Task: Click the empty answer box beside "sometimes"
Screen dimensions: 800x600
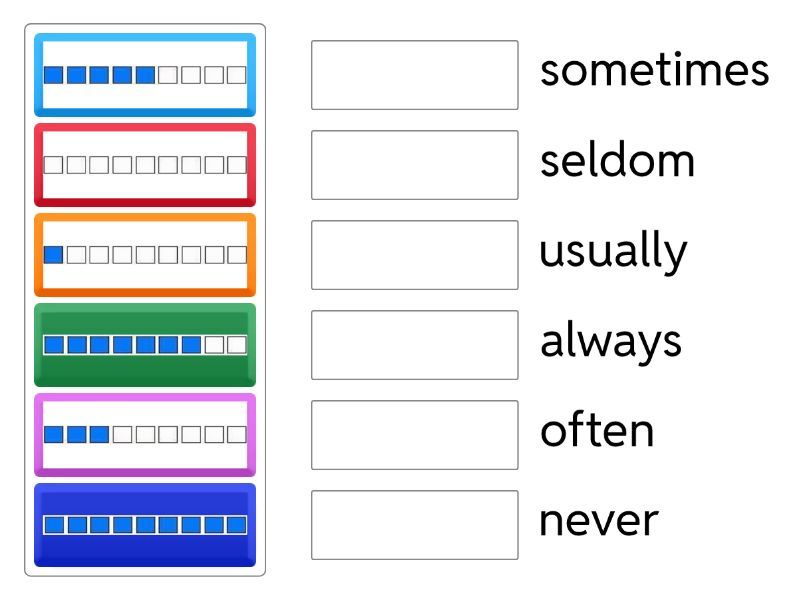Action: pyautogui.click(x=414, y=75)
